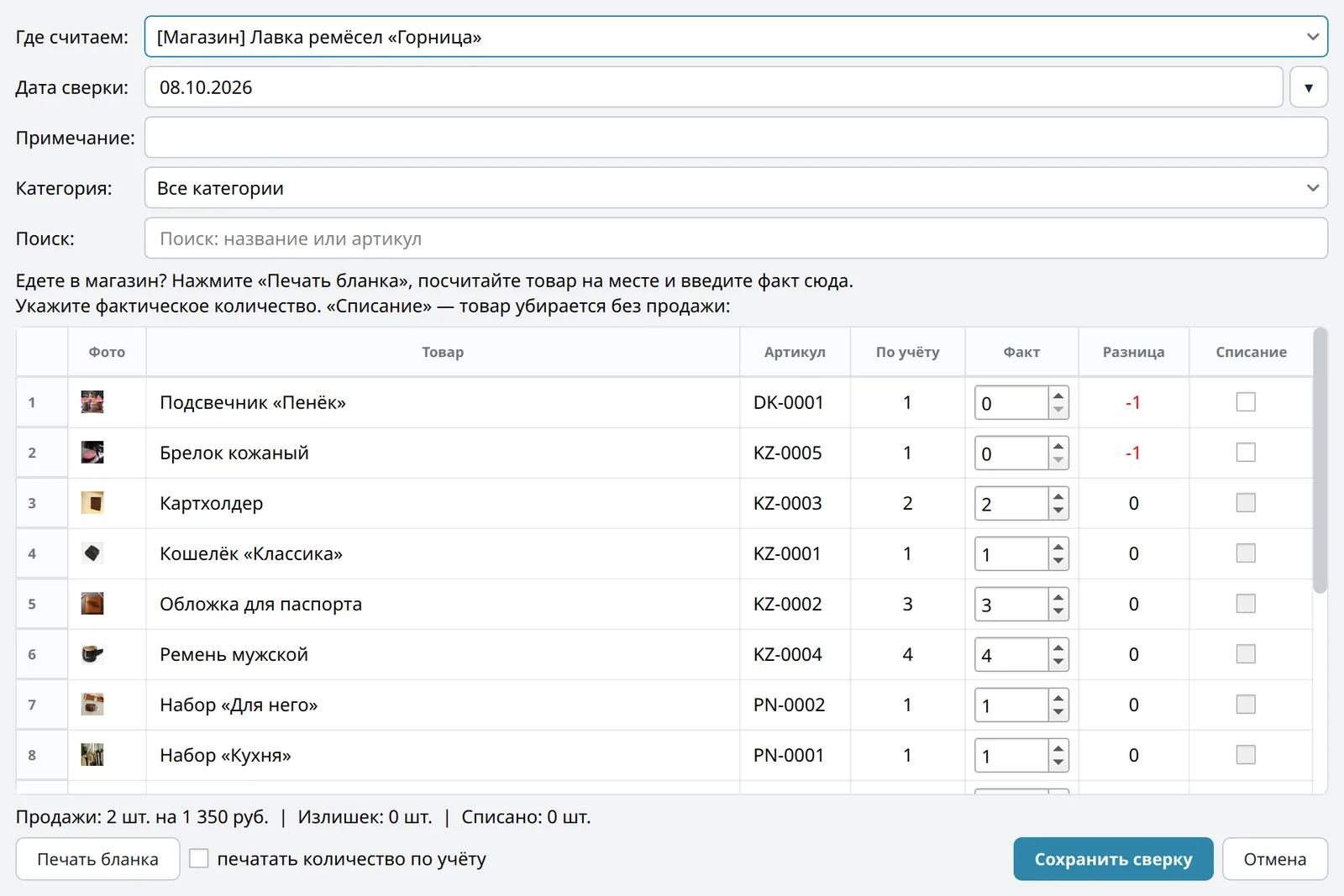Tick write-off checkbox for Подсвечник «Пенёк»
This screenshot has width=1344, height=896.
(x=1246, y=402)
